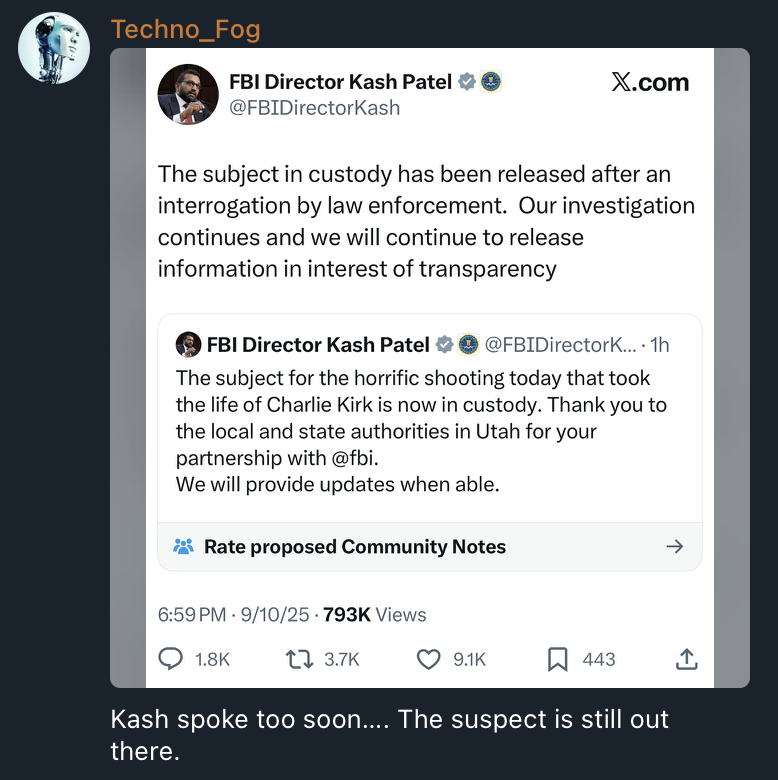The height and width of the screenshot is (780, 778).
Task: Click the Community Notes people icon
Action: (x=183, y=547)
